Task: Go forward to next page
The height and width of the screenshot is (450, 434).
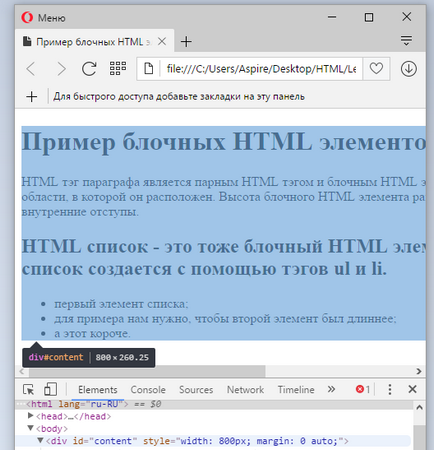Action: point(61,69)
